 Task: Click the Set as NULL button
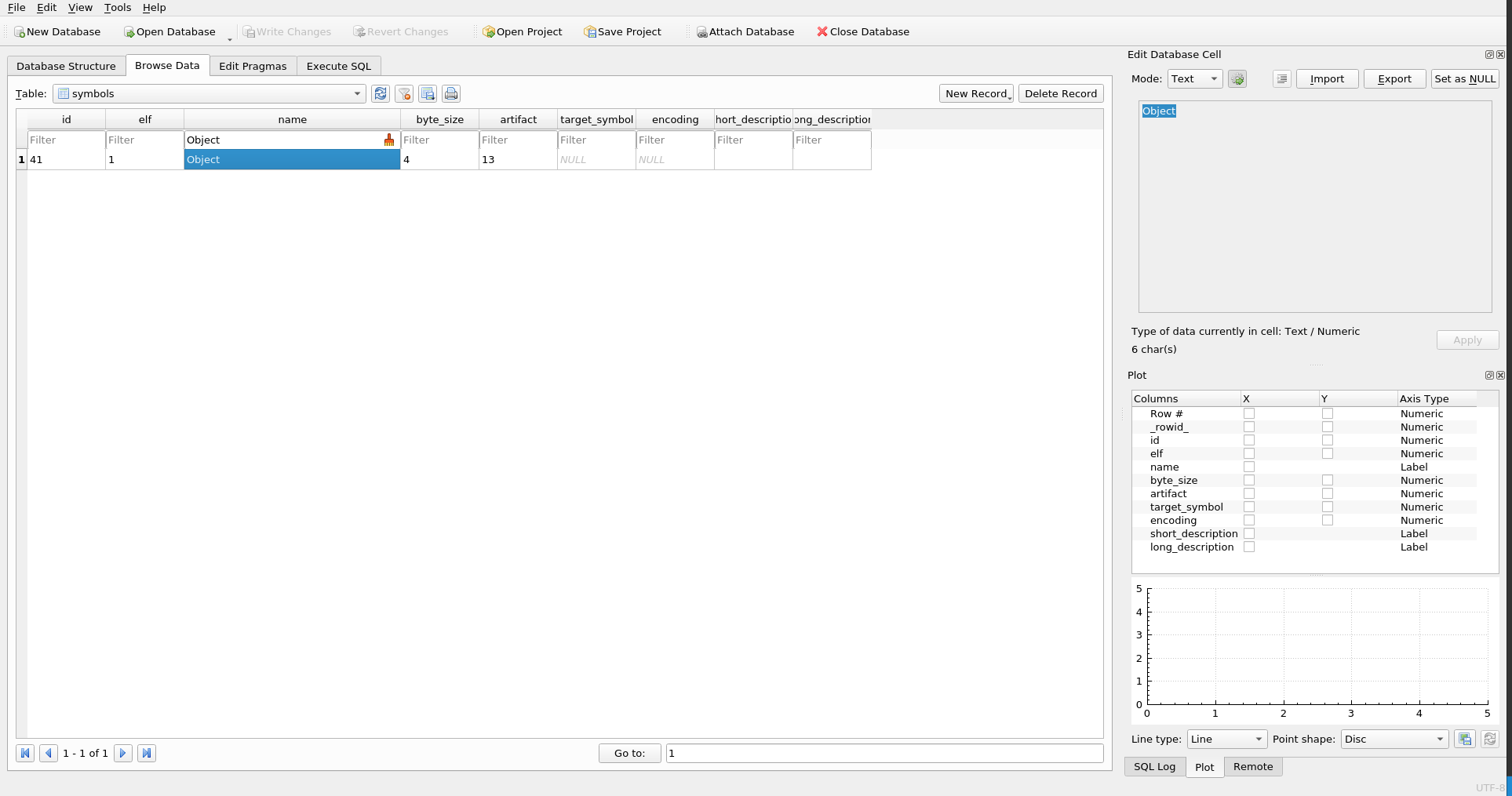[1465, 79]
